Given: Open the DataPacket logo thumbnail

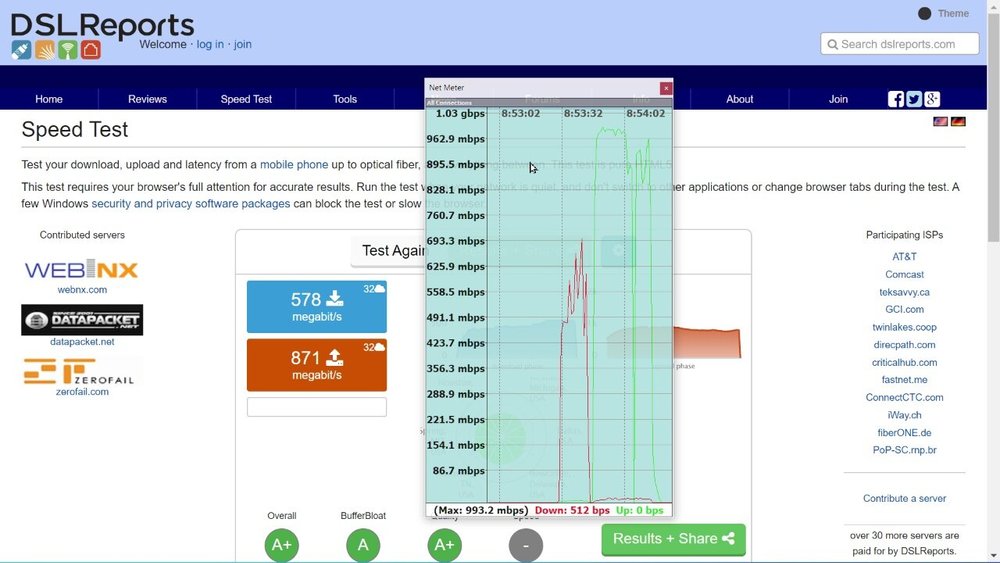Looking at the screenshot, I should tap(82, 319).
